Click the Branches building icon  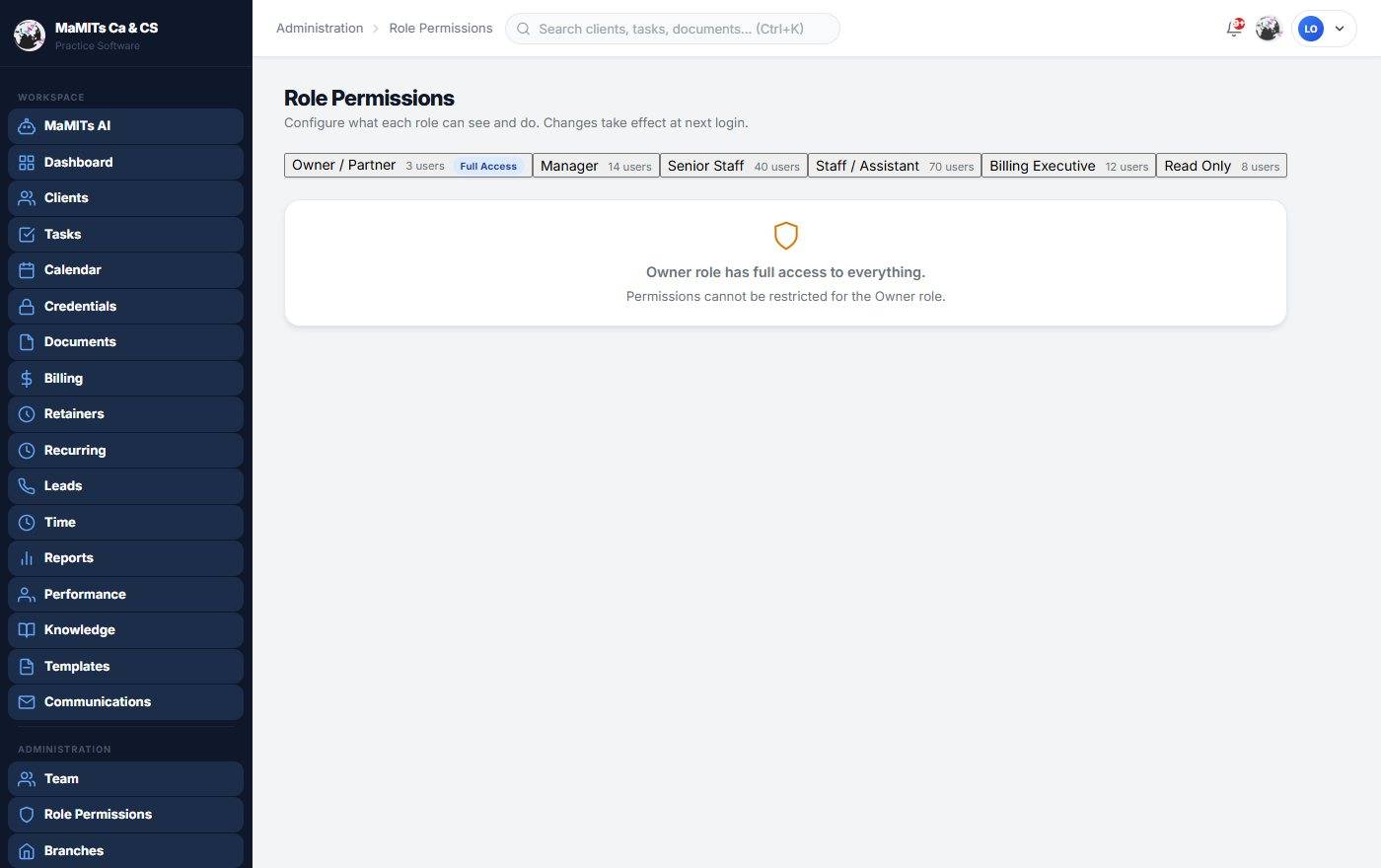pyautogui.click(x=27, y=851)
